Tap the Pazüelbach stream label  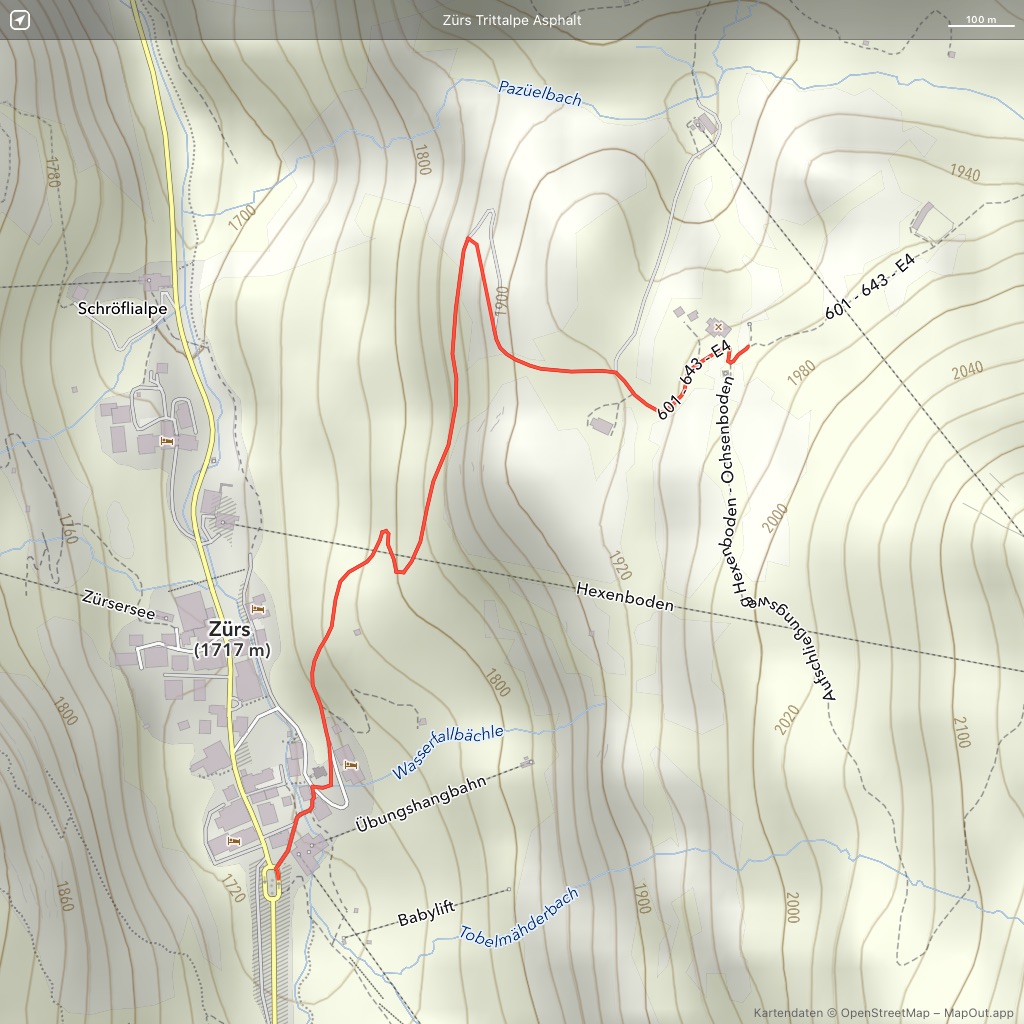(x=539, y=95)
